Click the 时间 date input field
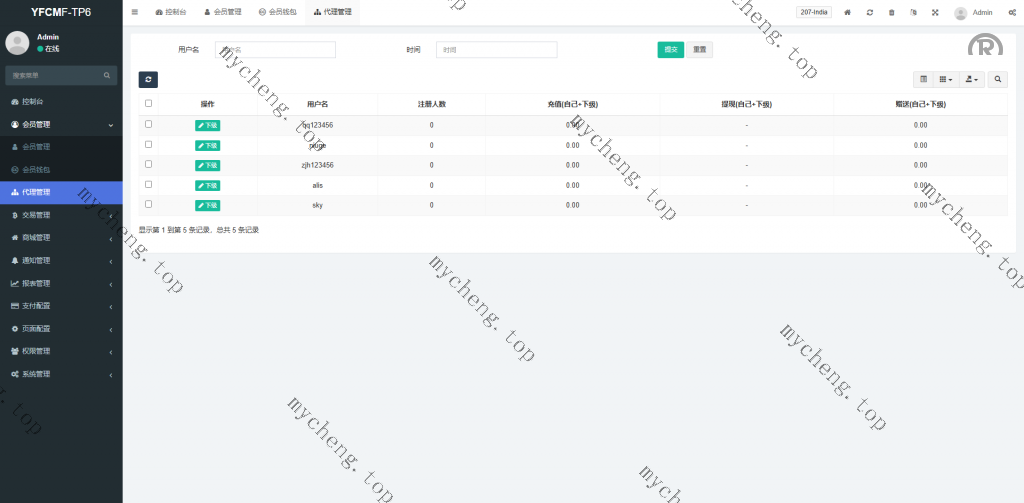1024x503 pixels. pos(496,50)
